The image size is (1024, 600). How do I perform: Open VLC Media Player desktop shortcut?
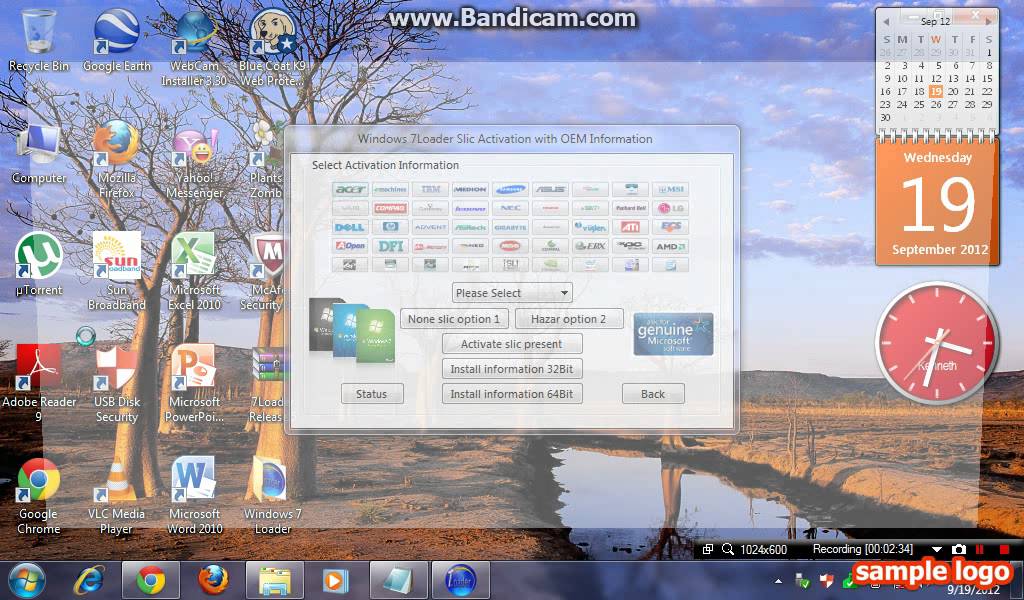coord(117,496)
